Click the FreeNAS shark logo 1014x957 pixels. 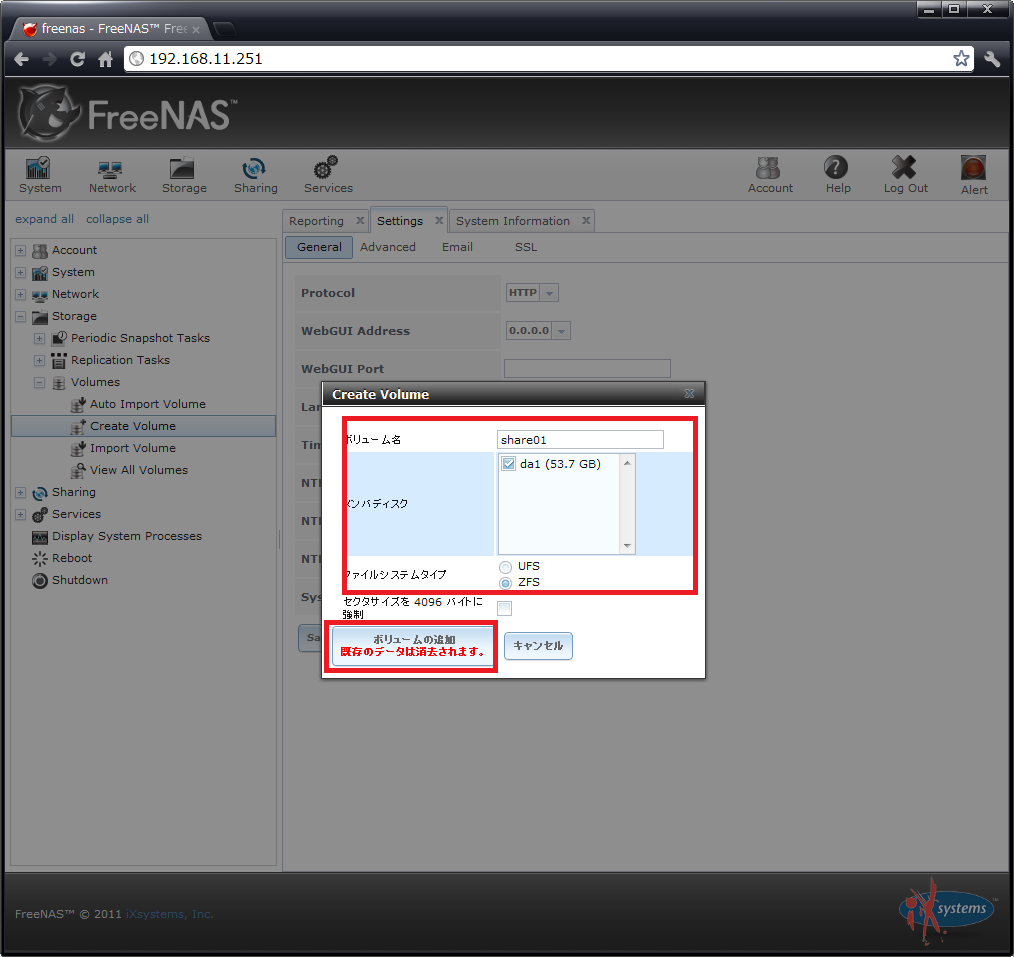pyautogui.click(x=49, y=113)
